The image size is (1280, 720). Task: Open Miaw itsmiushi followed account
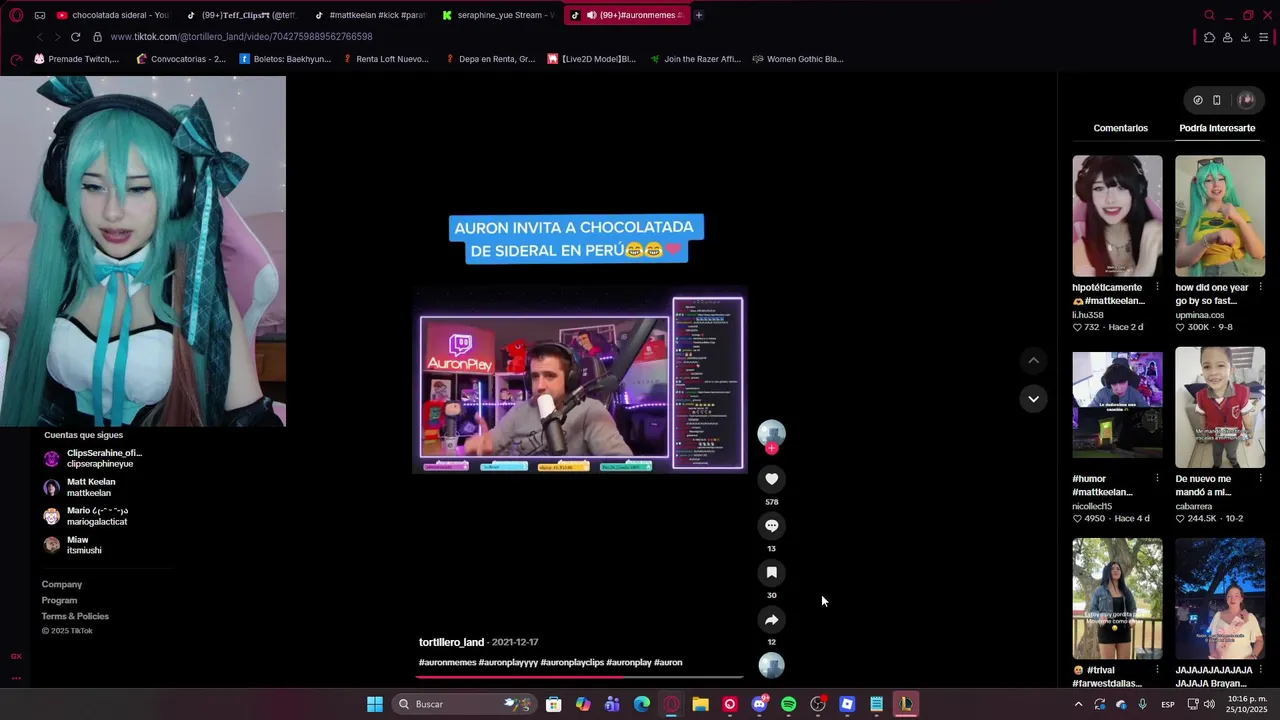click(73, 545)
